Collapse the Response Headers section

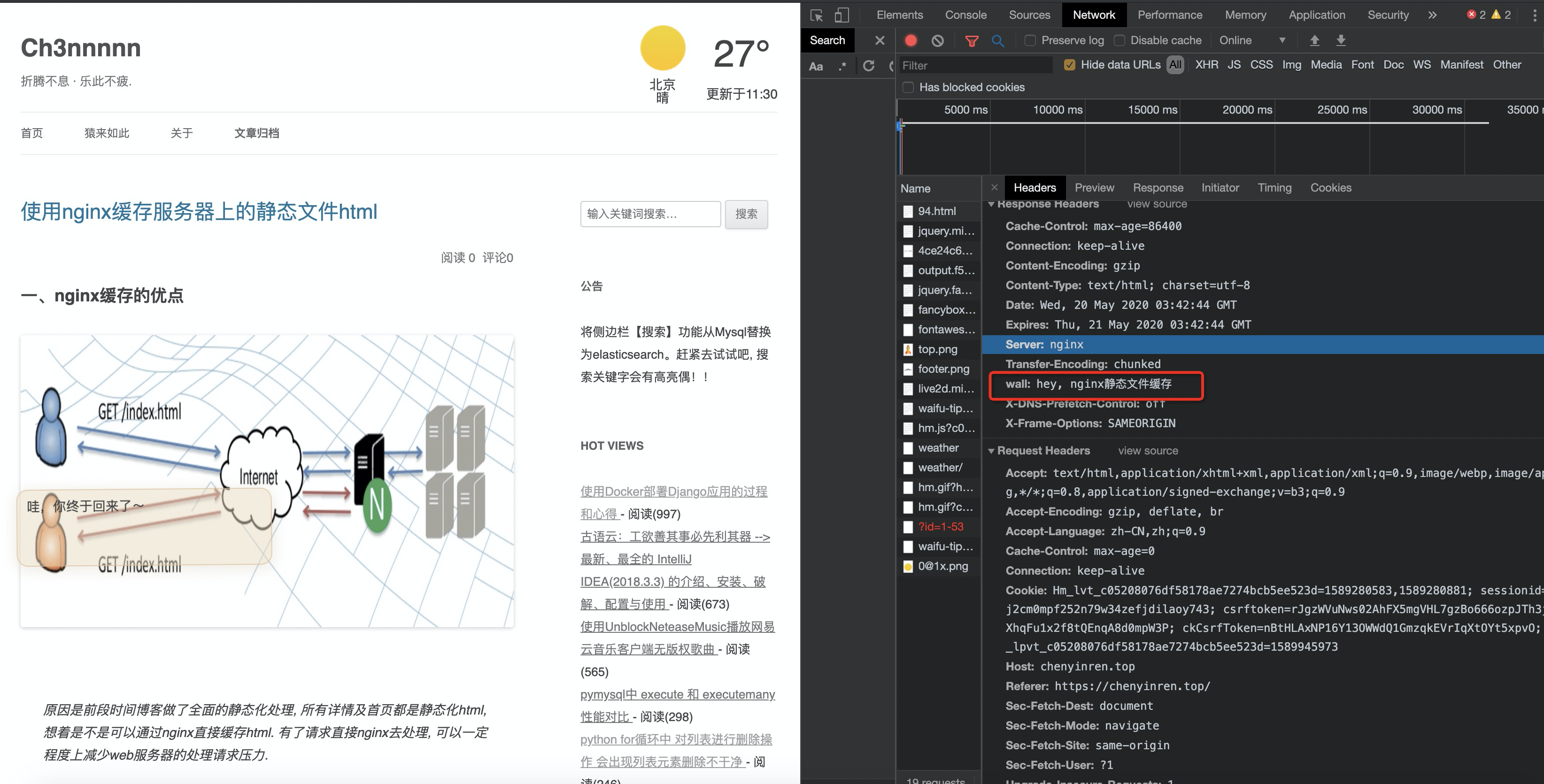pos(991,204)
